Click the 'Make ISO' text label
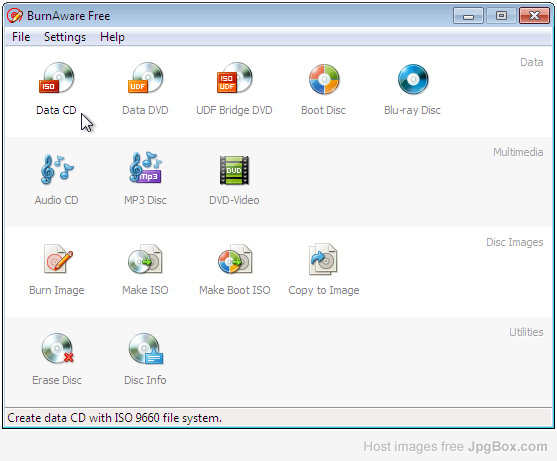Screen dimensions: 557x461 (145, 290)
